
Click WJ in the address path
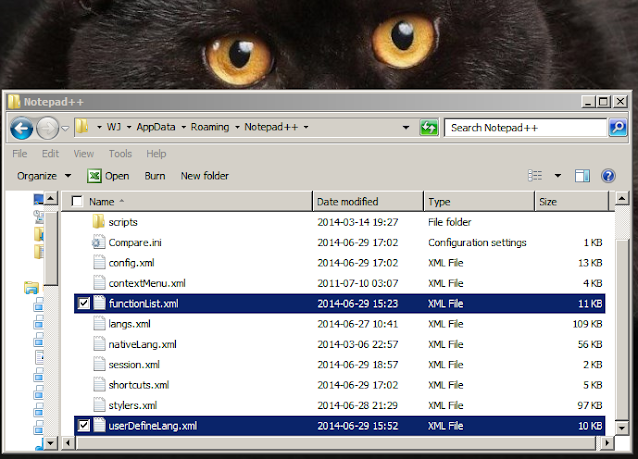[x=114, y=127]
